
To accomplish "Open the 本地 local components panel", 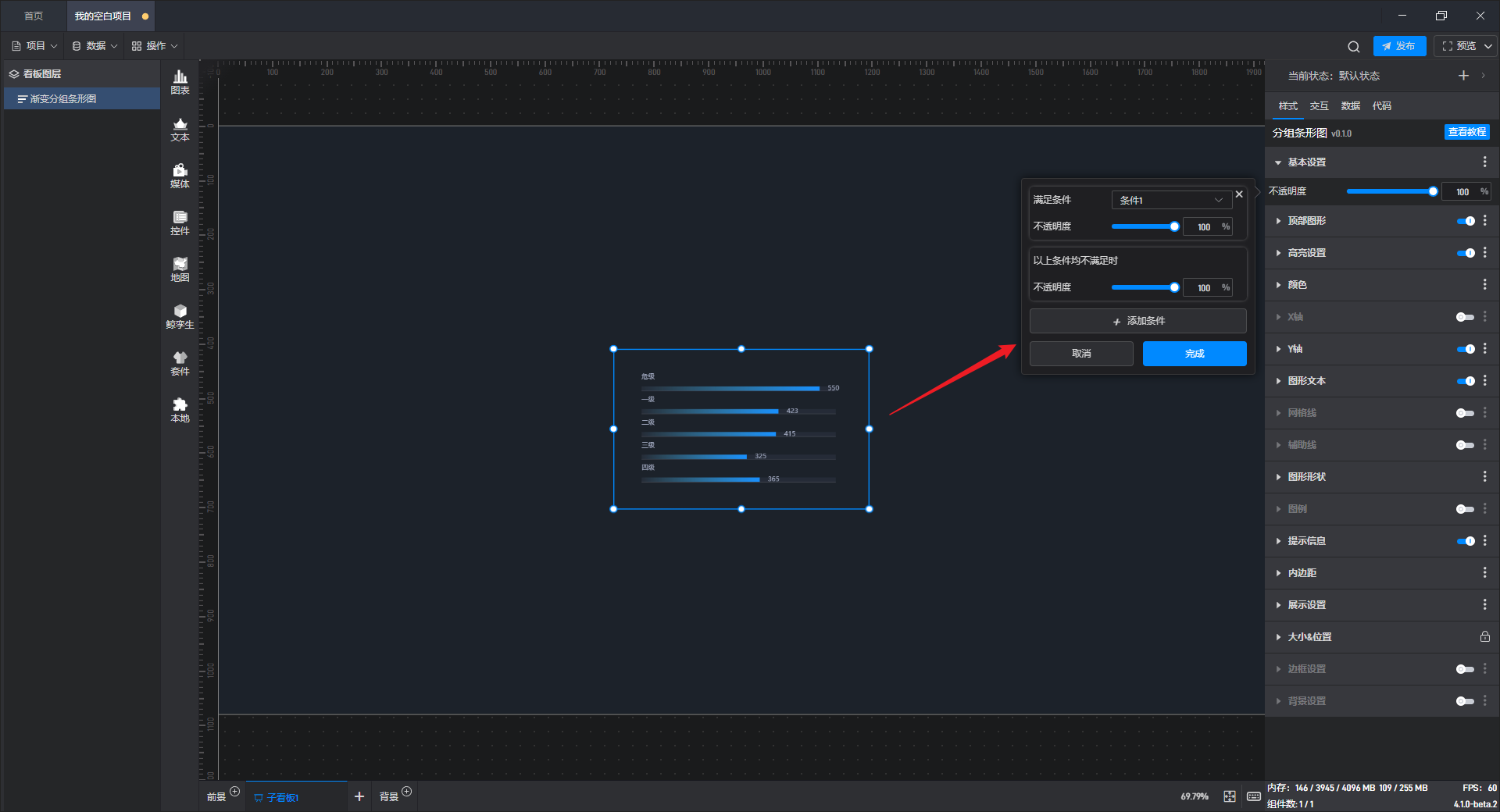I will pos(180,410).
